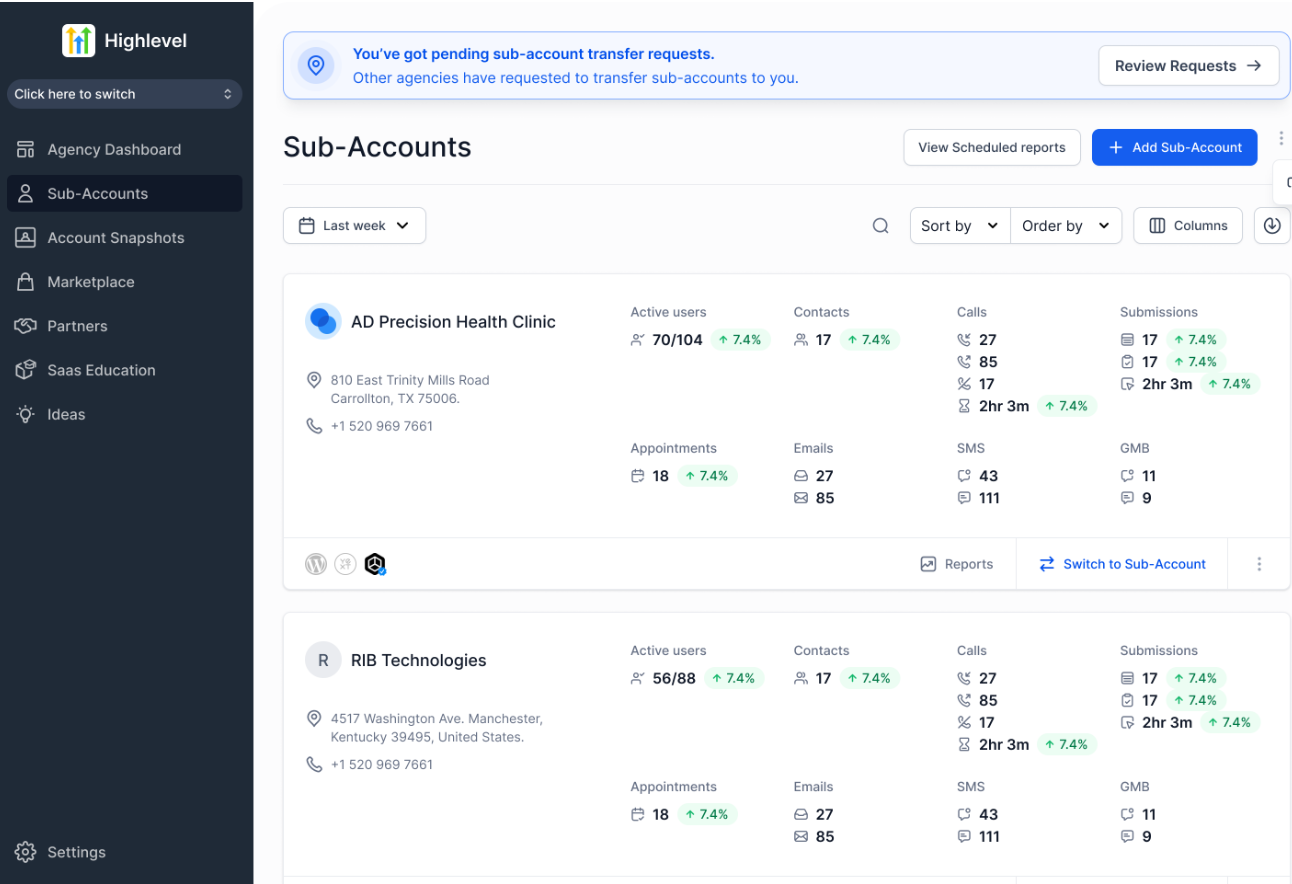
Task: Click RIB Technologies SMS value 43
Action: click(x=989, y=814)
